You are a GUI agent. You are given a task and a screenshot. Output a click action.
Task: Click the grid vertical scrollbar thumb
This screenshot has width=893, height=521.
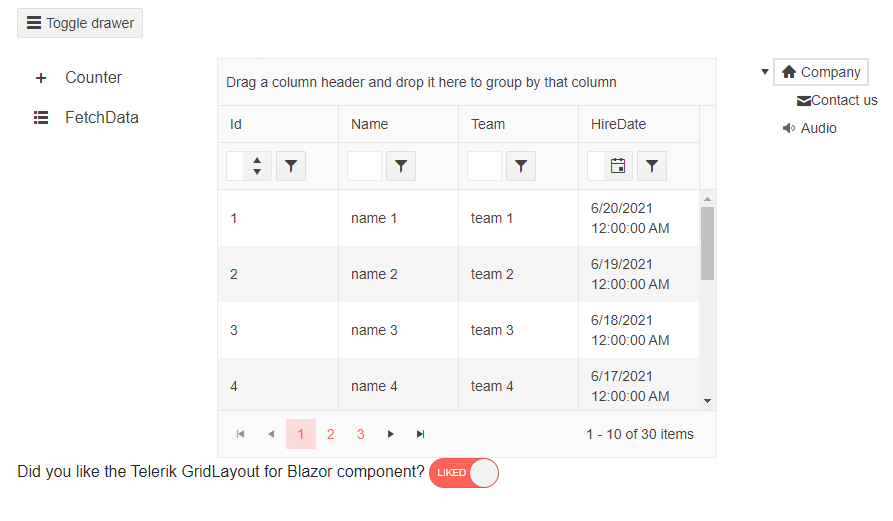(707, 243)
